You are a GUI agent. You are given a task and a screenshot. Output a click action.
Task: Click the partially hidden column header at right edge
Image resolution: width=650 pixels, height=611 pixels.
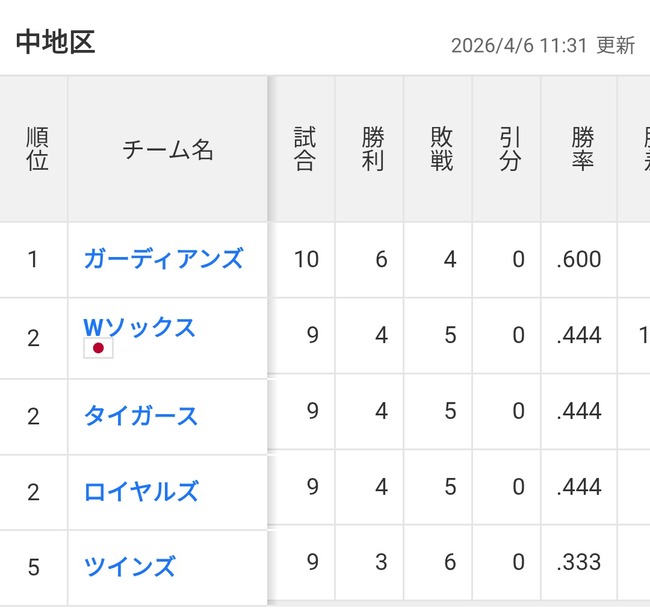click(636, 150)
